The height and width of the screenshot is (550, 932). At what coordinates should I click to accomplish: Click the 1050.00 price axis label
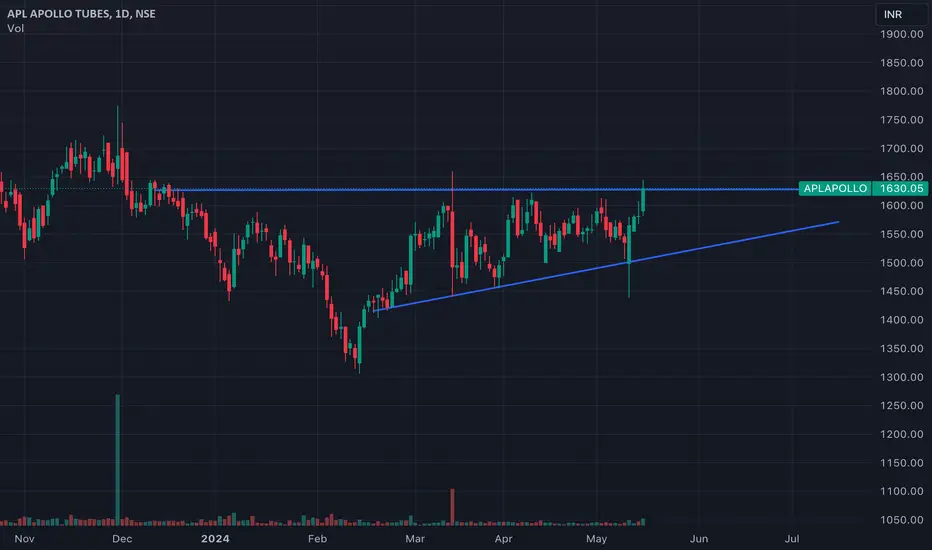[x=902, y=520]
